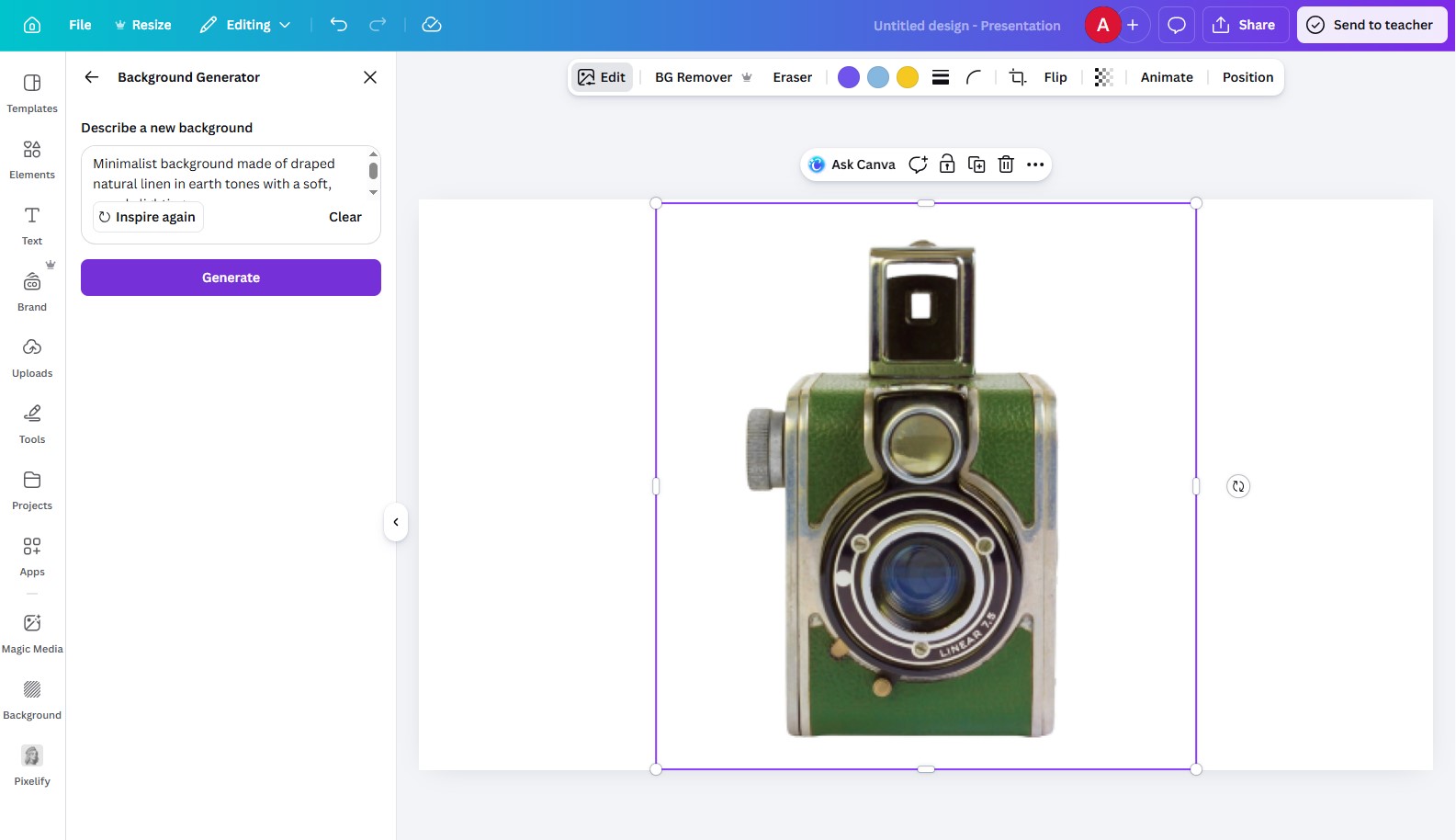Open the comments speech bubble

tap(1177, 25)
